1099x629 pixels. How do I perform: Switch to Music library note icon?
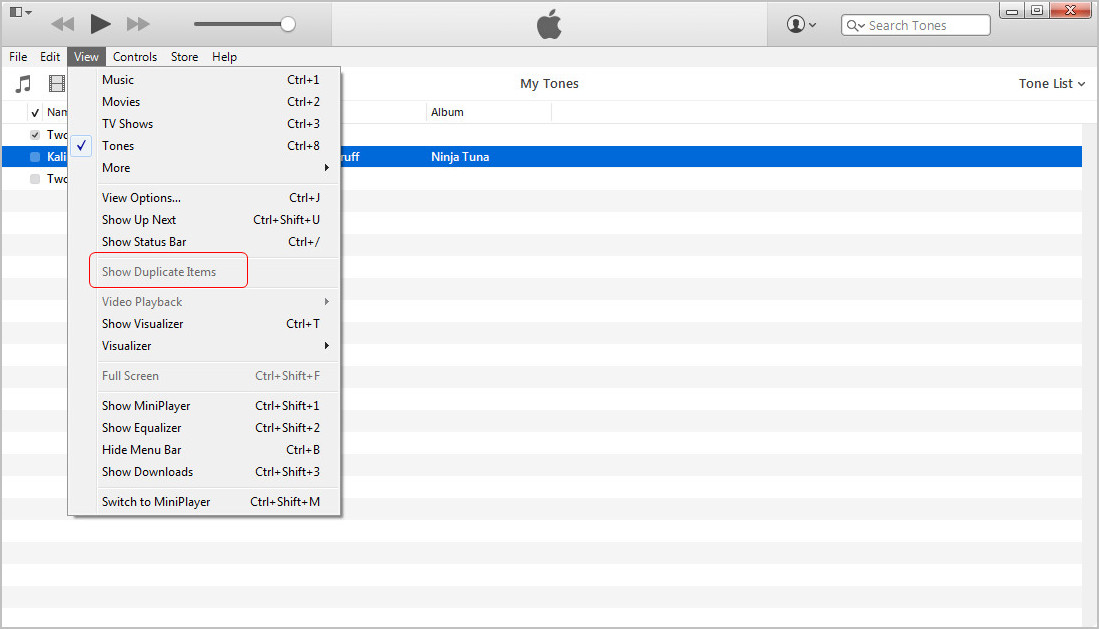[x=24, y=83]
